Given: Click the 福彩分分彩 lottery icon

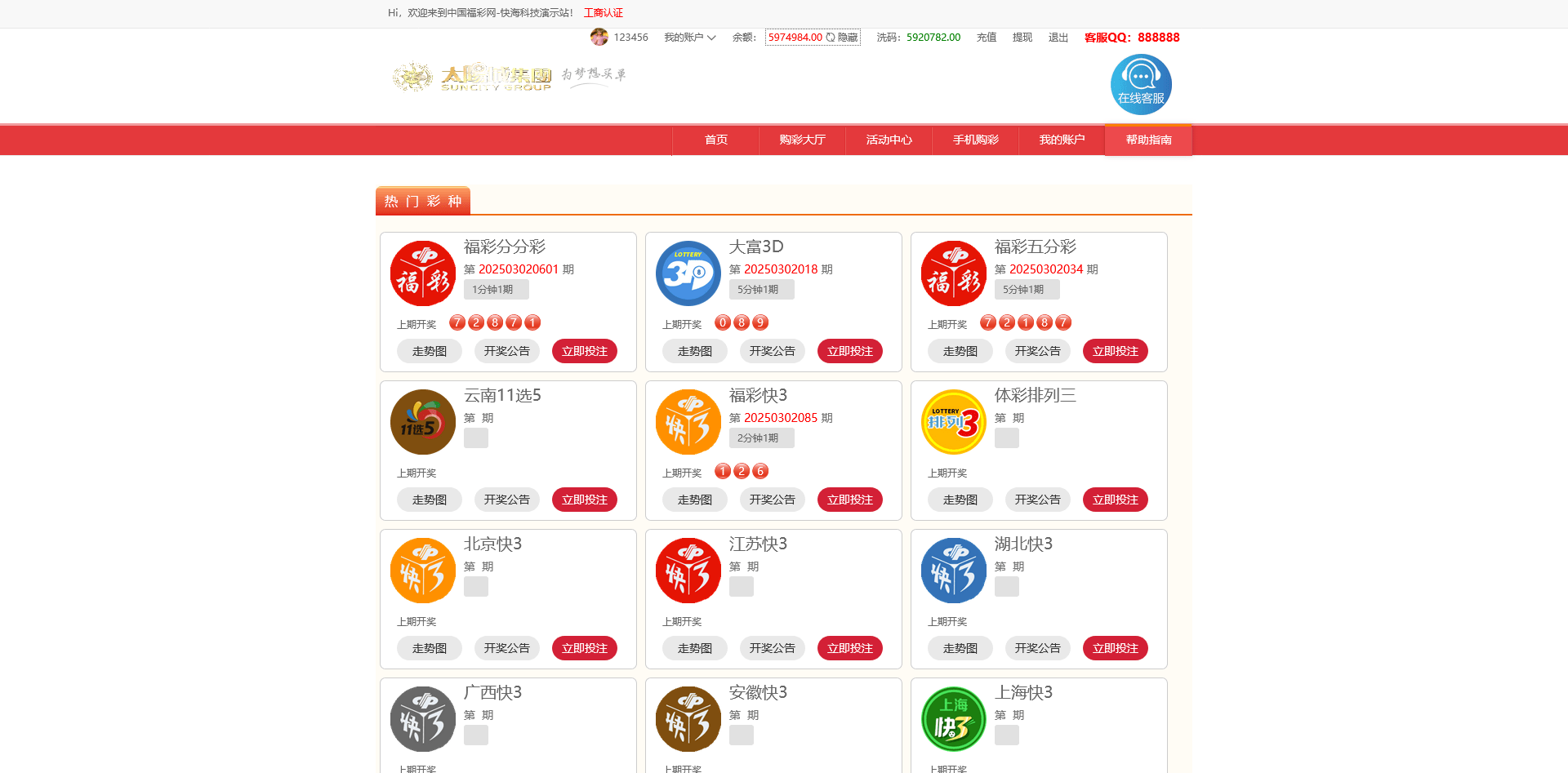Looking at the screenshot, I should click(x=422, y=273).
